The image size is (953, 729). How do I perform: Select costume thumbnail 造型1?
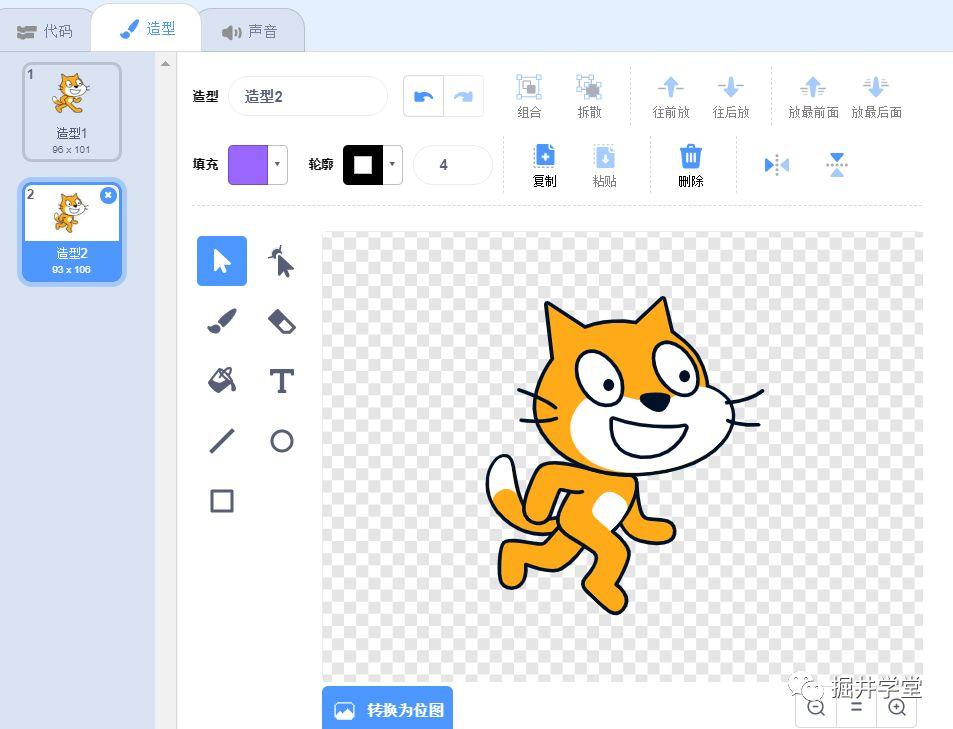(72, 112)
